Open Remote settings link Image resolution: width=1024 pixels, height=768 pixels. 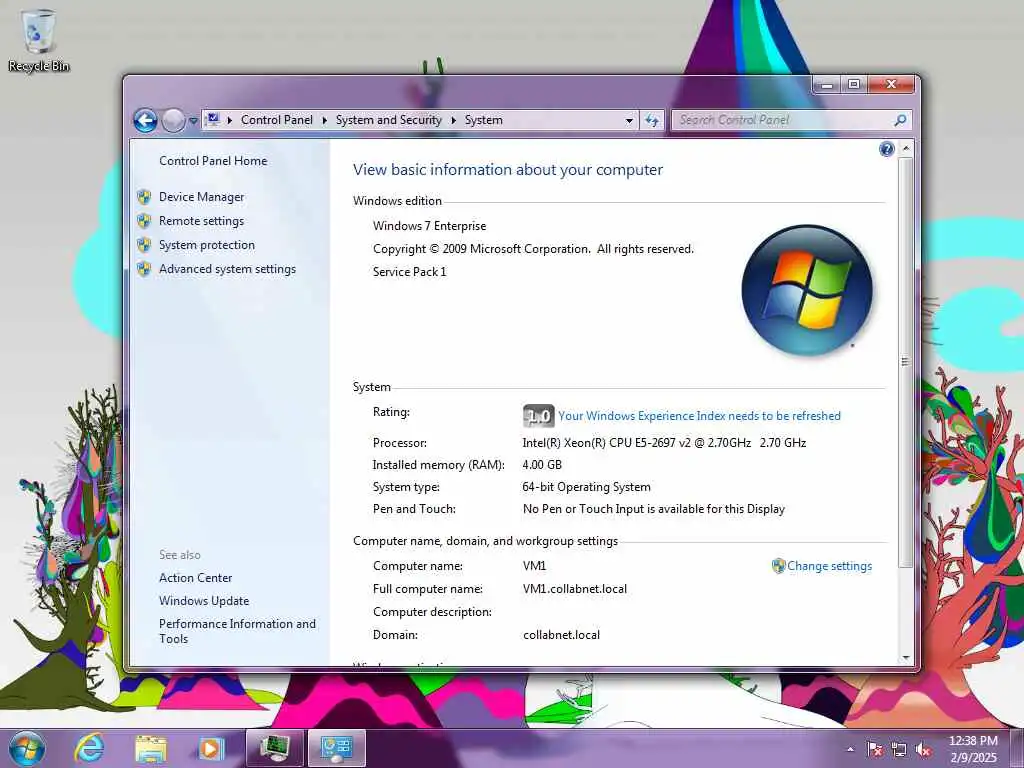201,221
